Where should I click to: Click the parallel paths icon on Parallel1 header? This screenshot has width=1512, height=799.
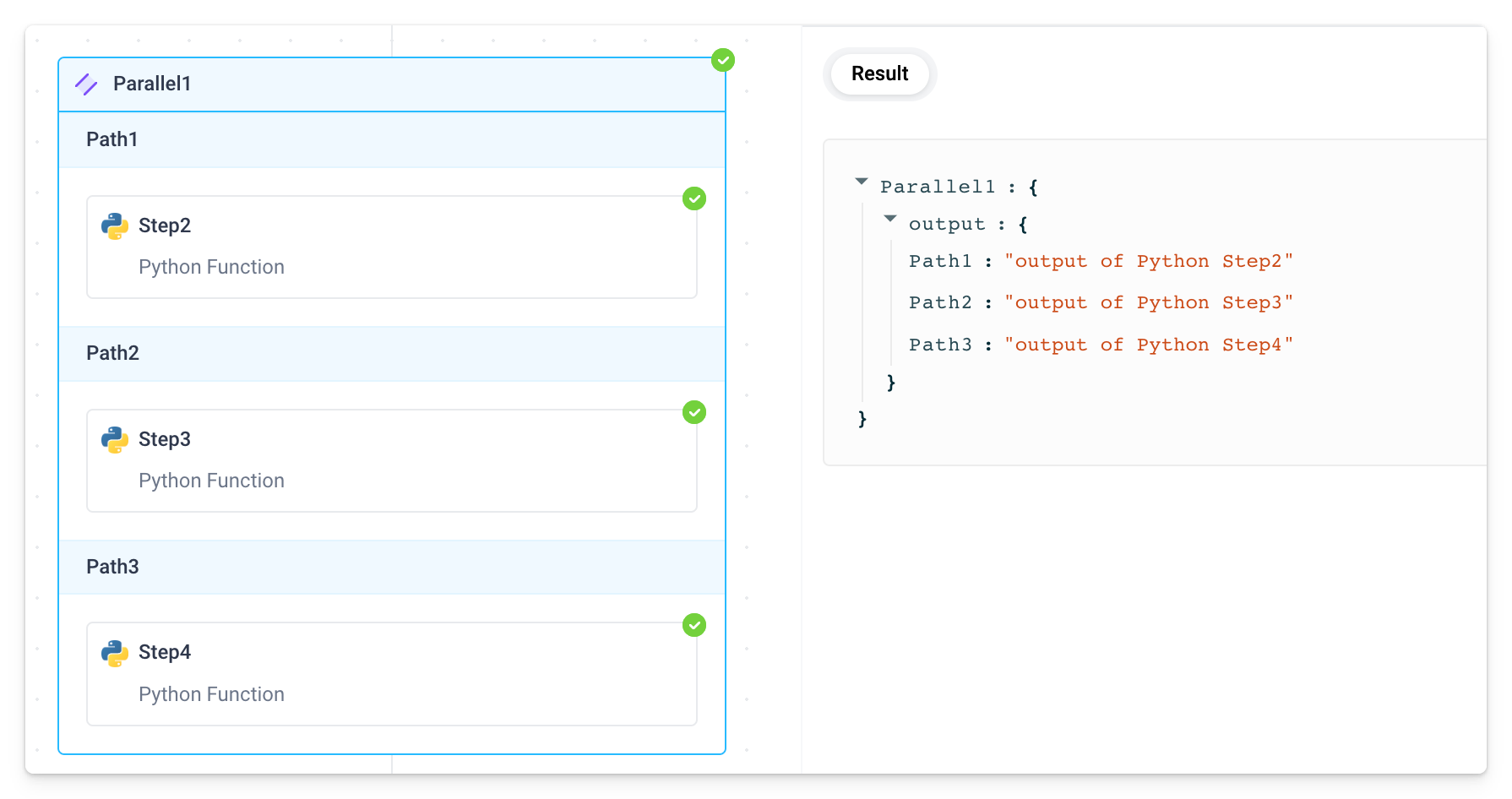(87, 84)
